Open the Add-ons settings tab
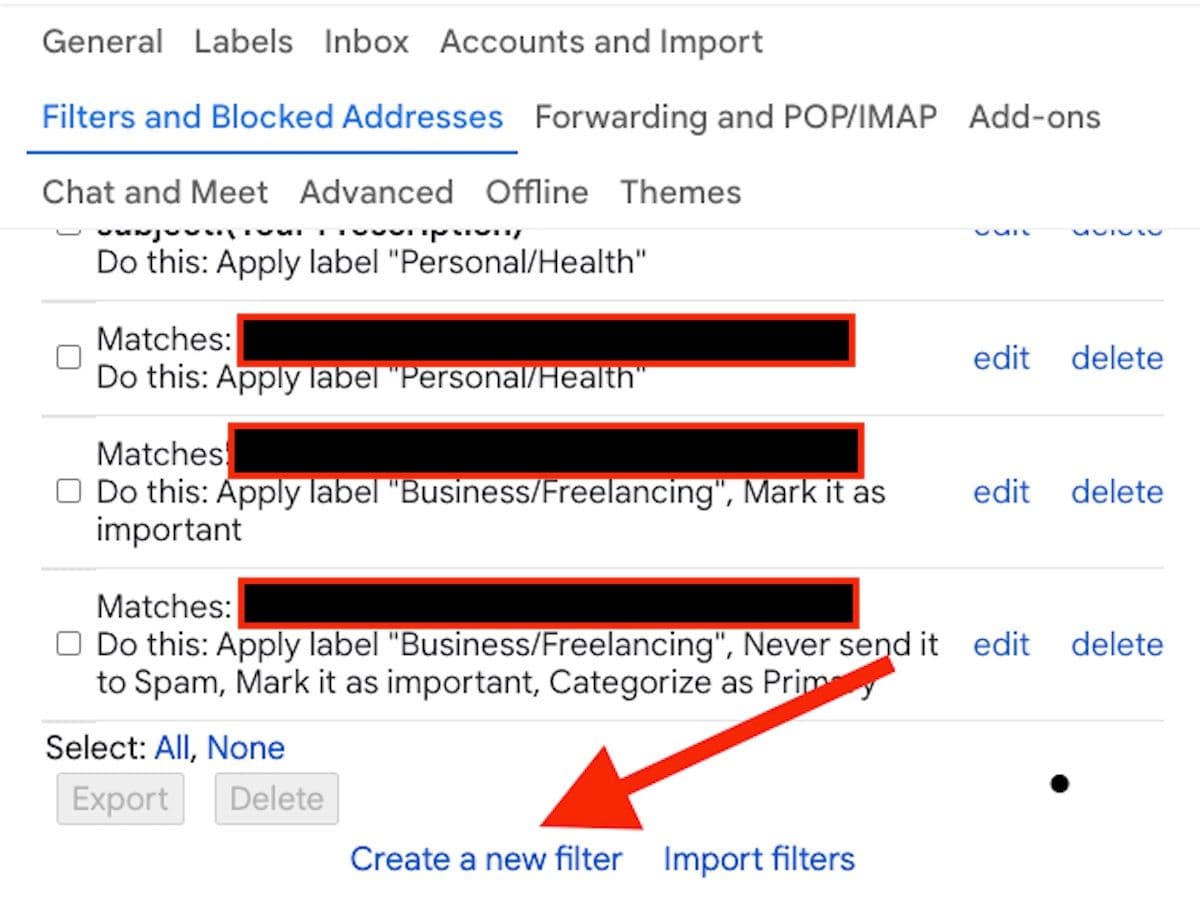Screen dimensions: 1200x908 coord(1034,117)
